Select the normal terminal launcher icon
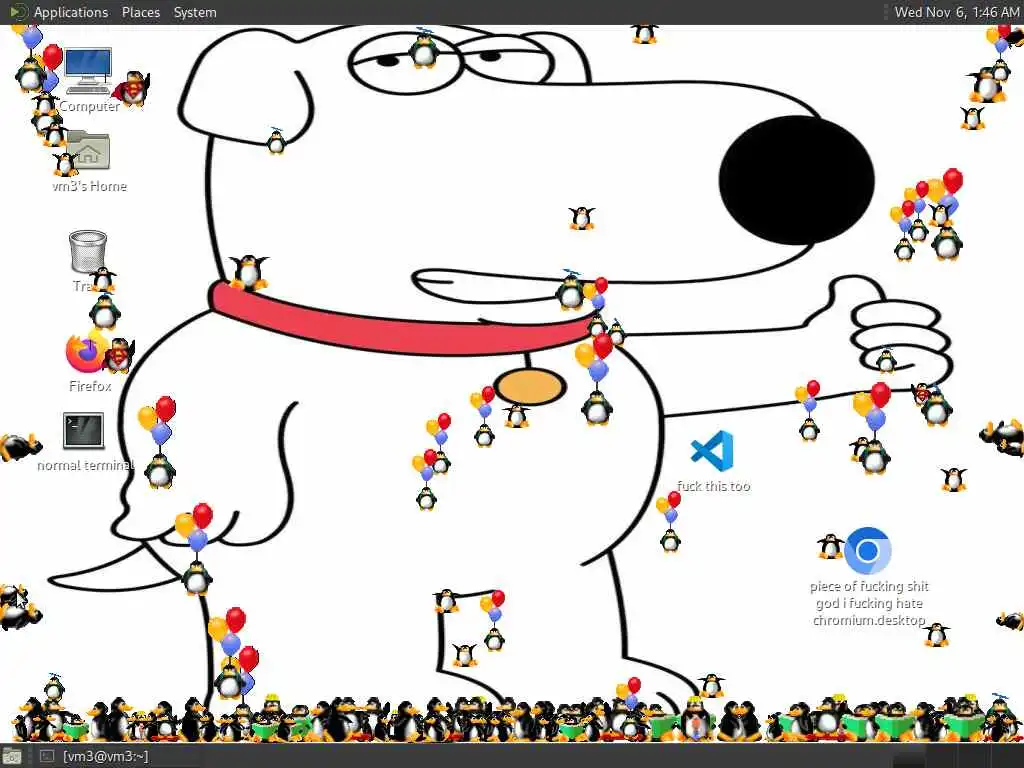Viewport: 1024px width, 768px height. click(83, 430)
